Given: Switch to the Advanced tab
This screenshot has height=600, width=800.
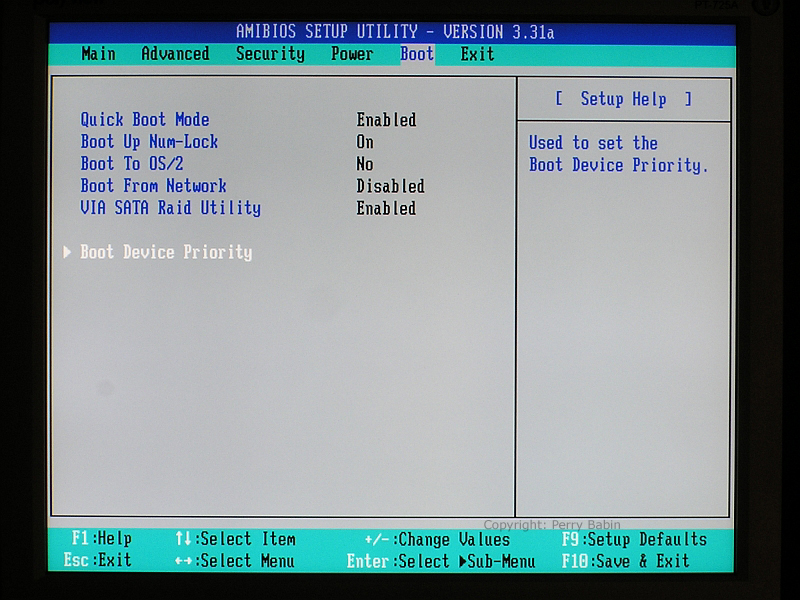Looking at the screenshot, I should [x=175, y=54].
